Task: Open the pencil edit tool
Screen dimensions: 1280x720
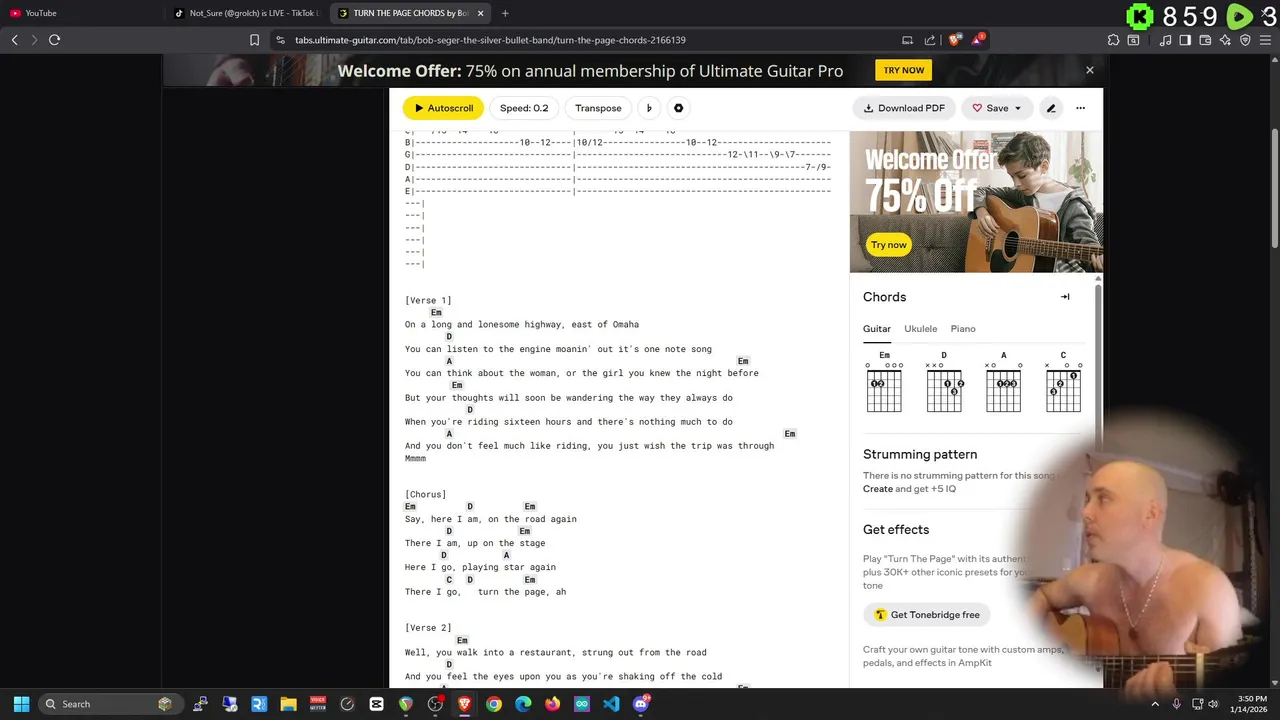Action: coord(1050,108)
